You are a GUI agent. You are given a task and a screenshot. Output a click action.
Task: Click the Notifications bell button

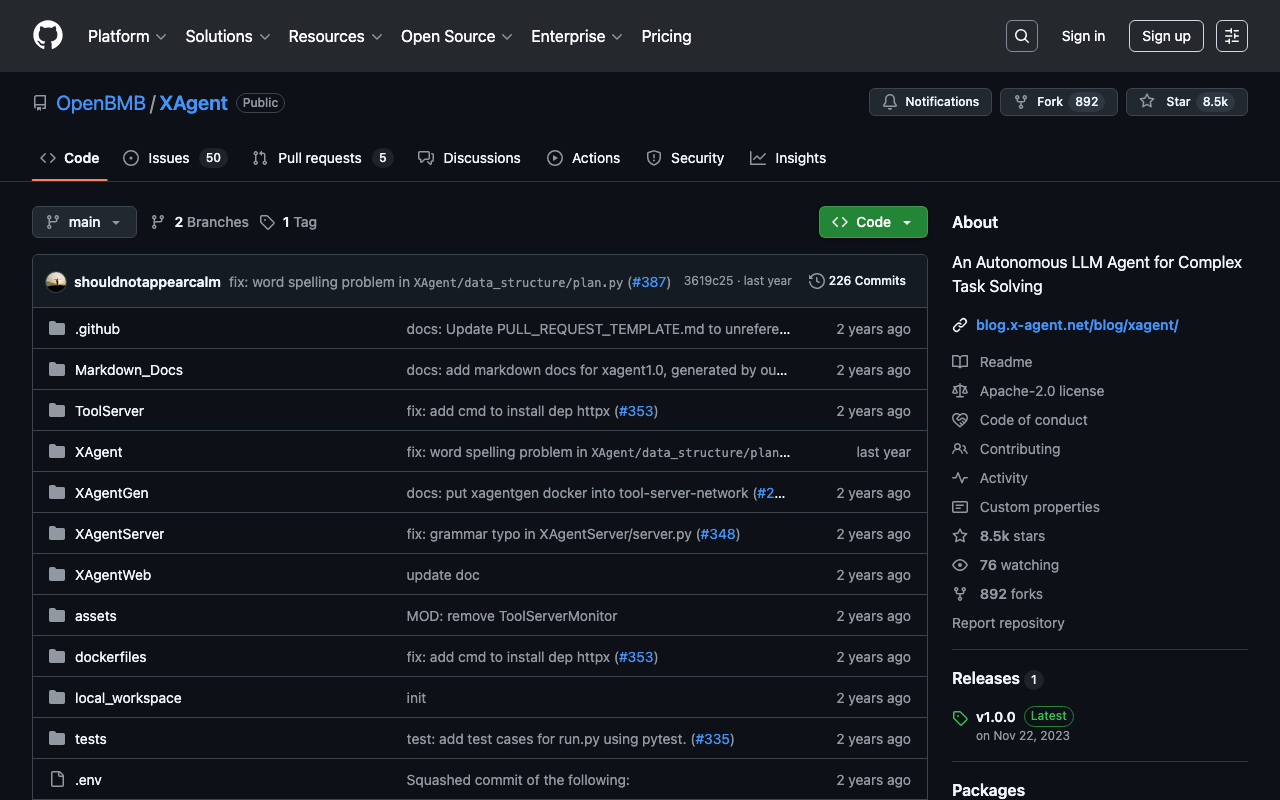(x=930, y=102)
